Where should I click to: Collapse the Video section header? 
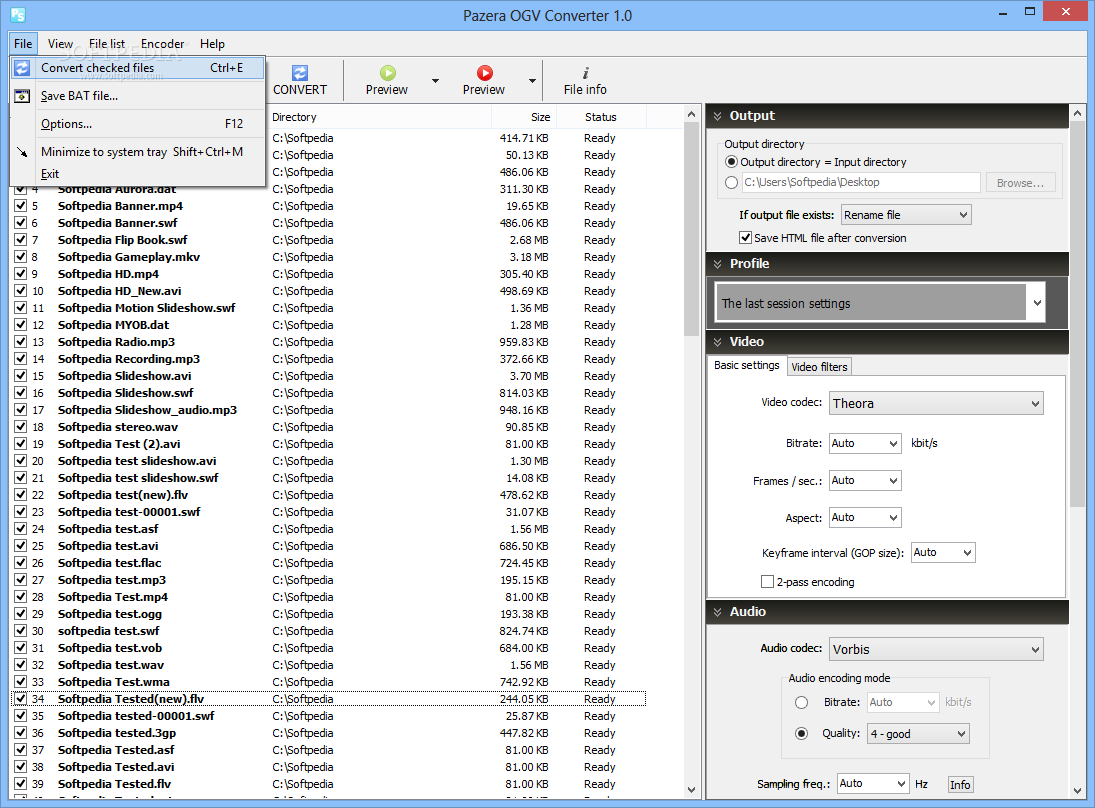click(888, 341)
